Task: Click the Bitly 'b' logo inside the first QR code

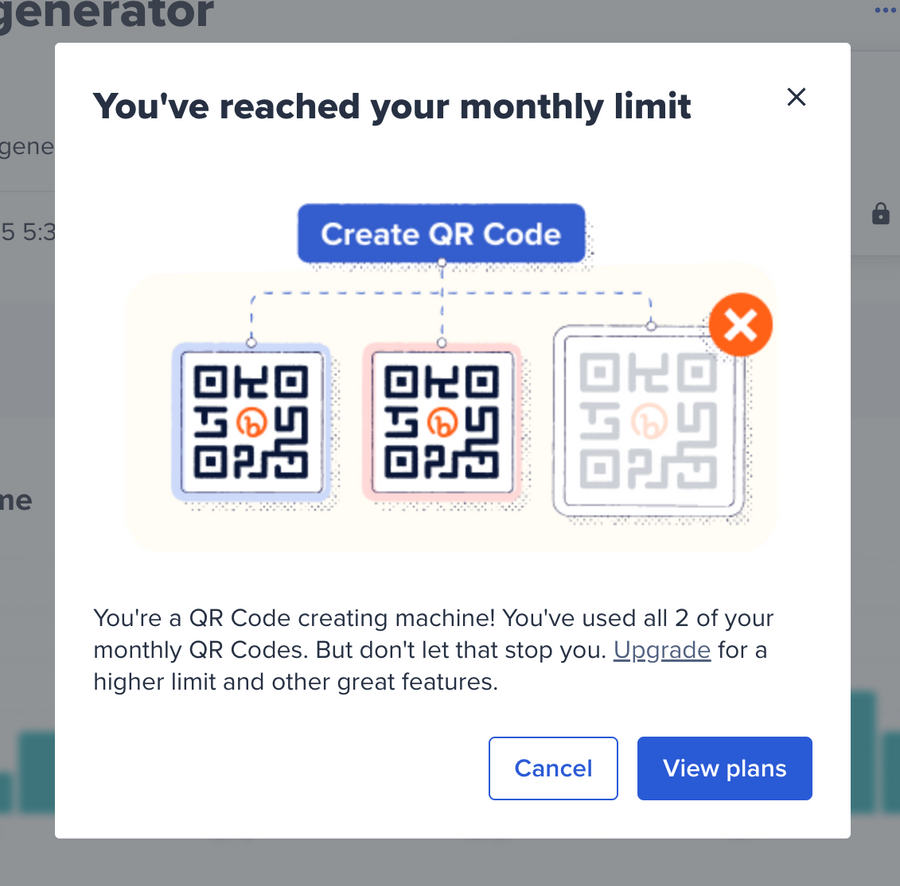Action: [251, 423]
